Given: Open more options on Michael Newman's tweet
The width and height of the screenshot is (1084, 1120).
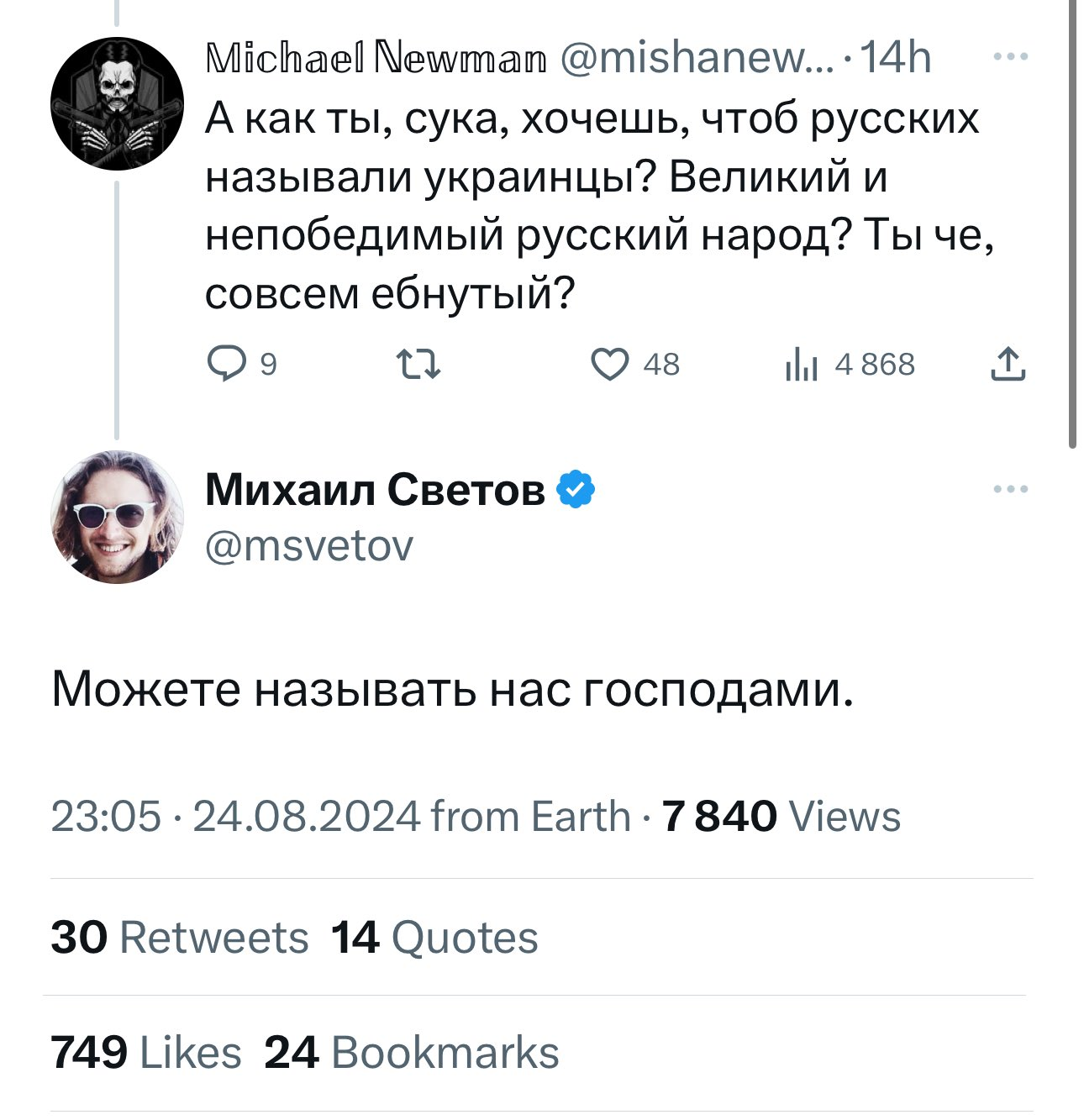Looking at the screenshot, I should coord(1009,57).
